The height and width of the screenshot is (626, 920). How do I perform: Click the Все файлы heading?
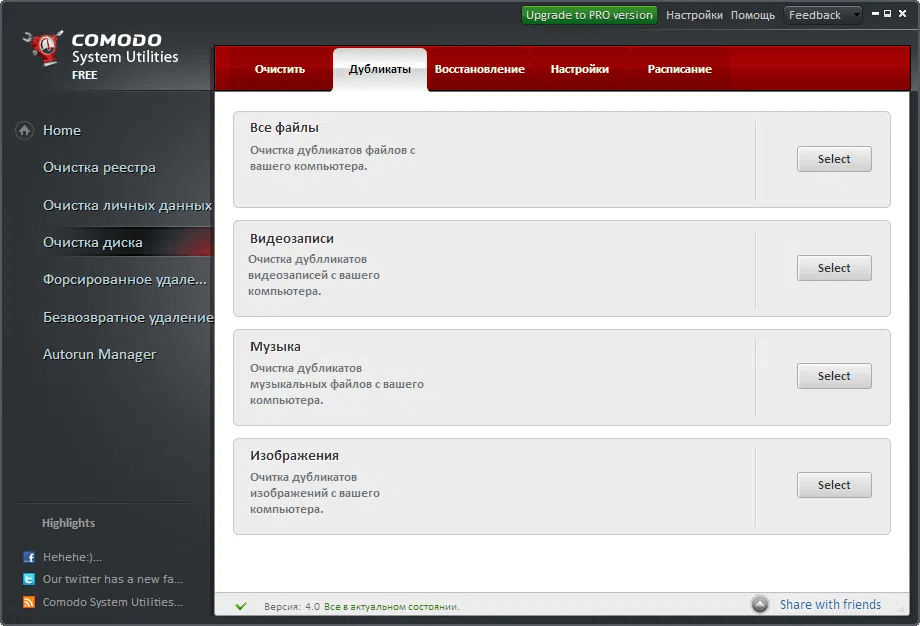click(x=285, y=128)
